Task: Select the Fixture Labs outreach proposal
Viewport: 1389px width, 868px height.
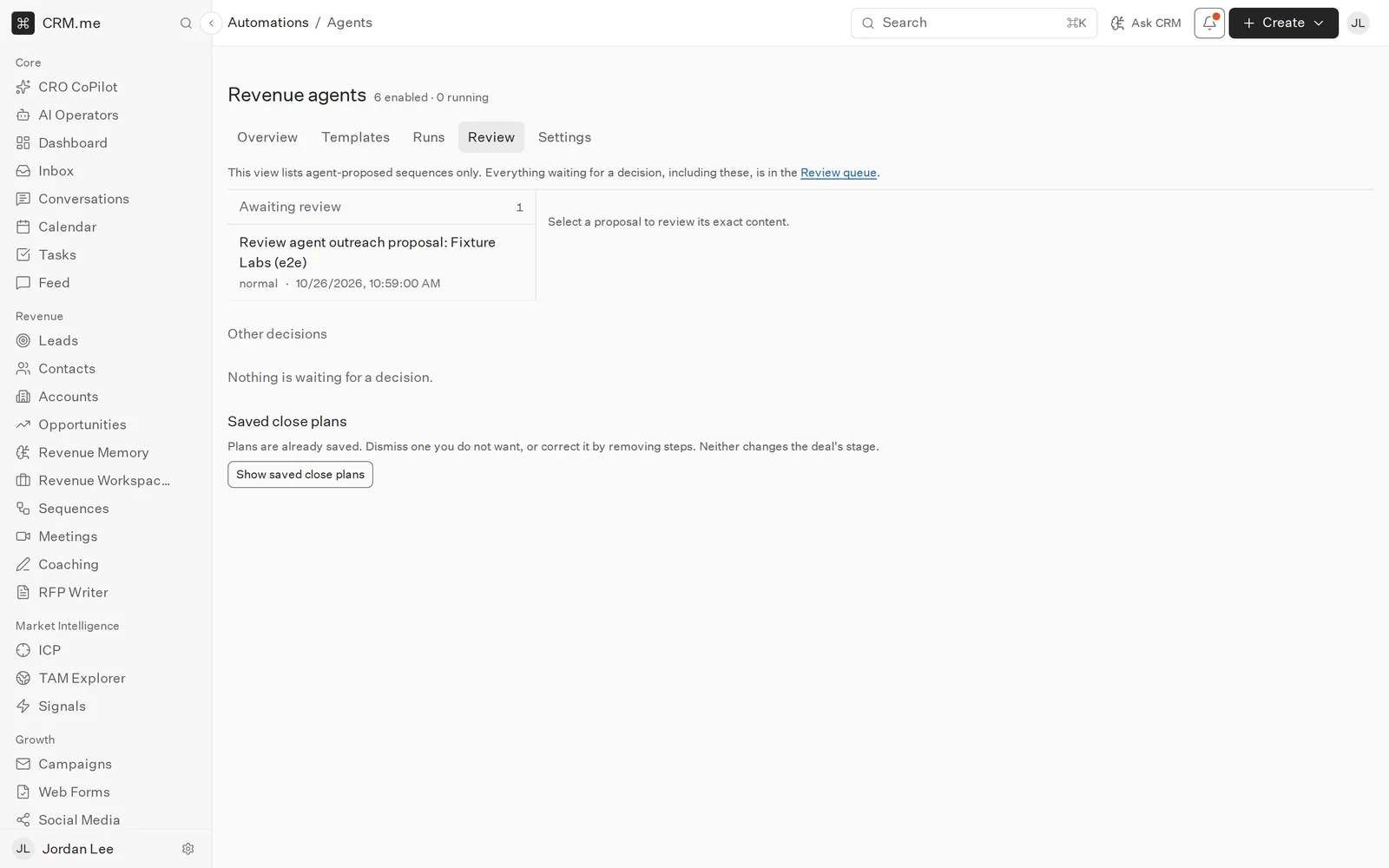Action: click(x=381, y=262)
